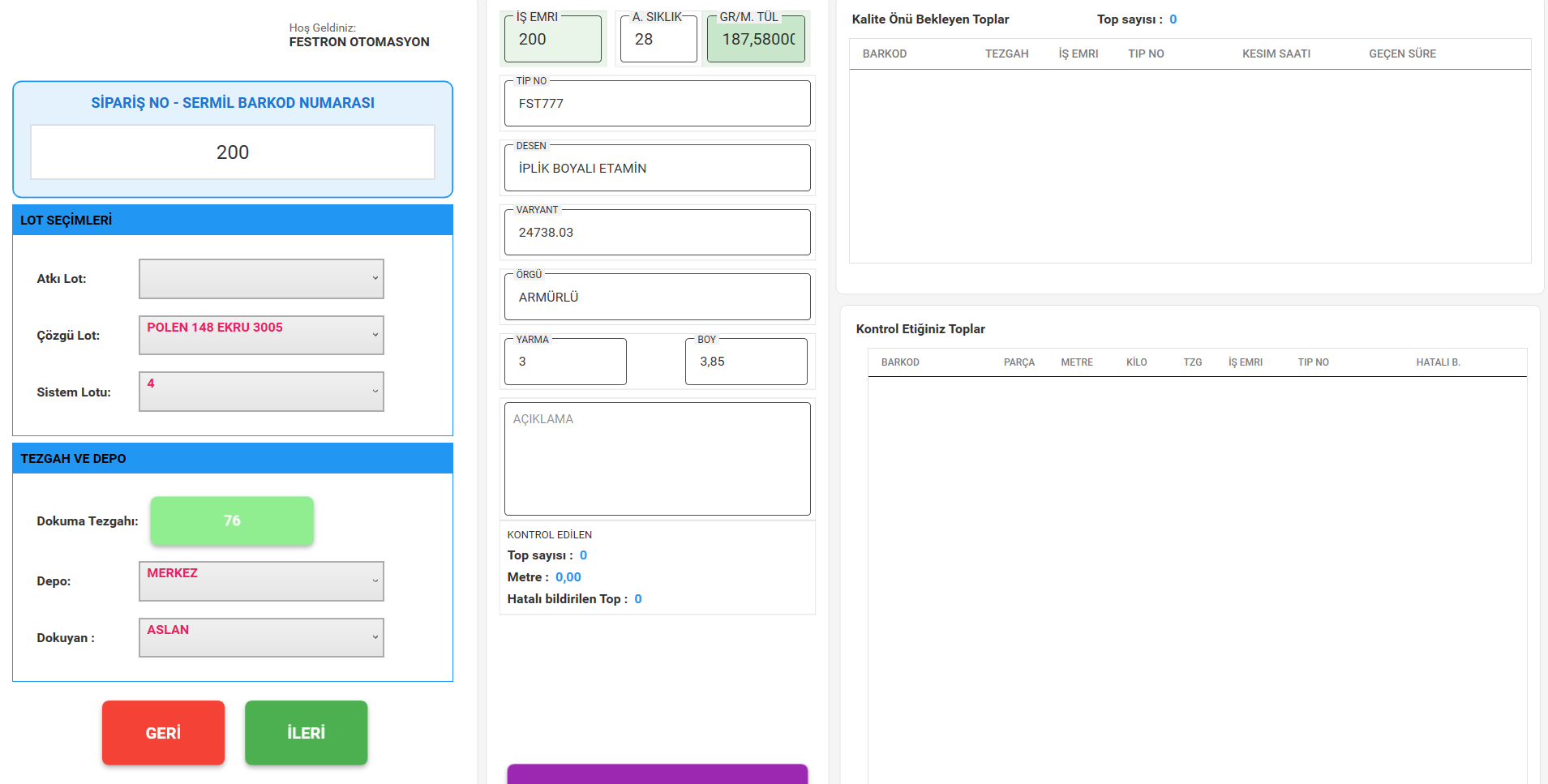This screenshot has height=784, width=1548.
Task: Open the Atkı Lot dropdown
Action: pos(261,279)
